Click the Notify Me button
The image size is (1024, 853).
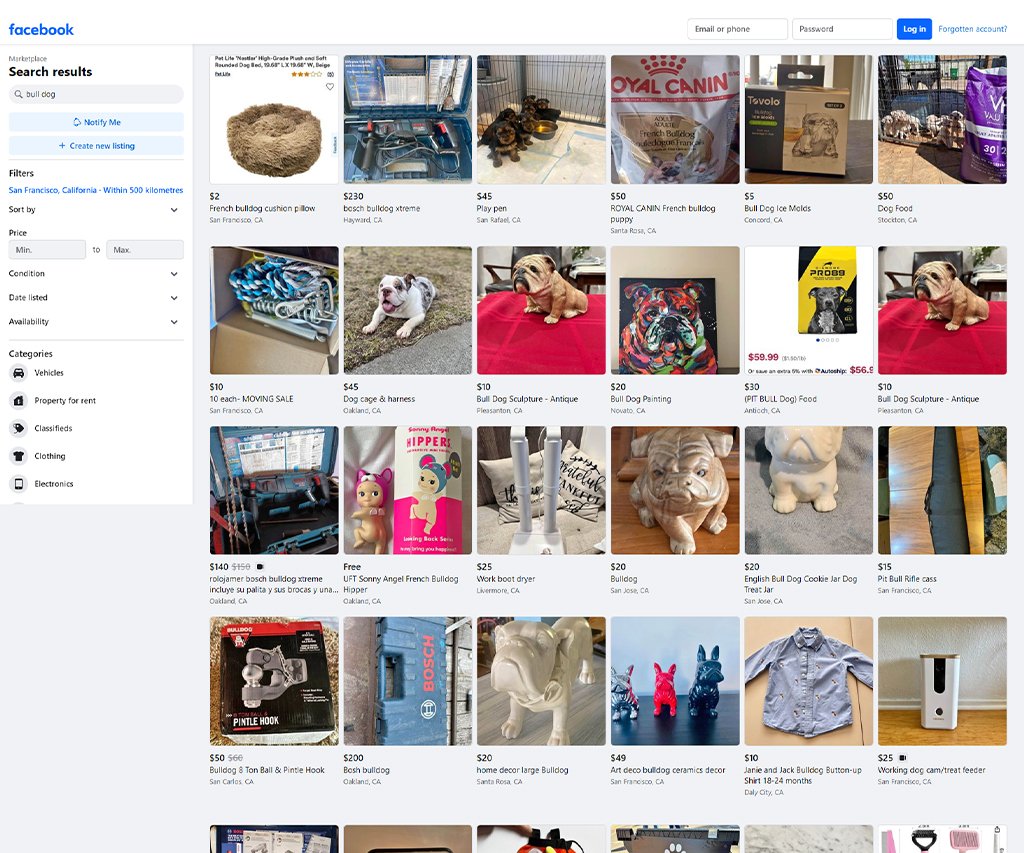96,122
